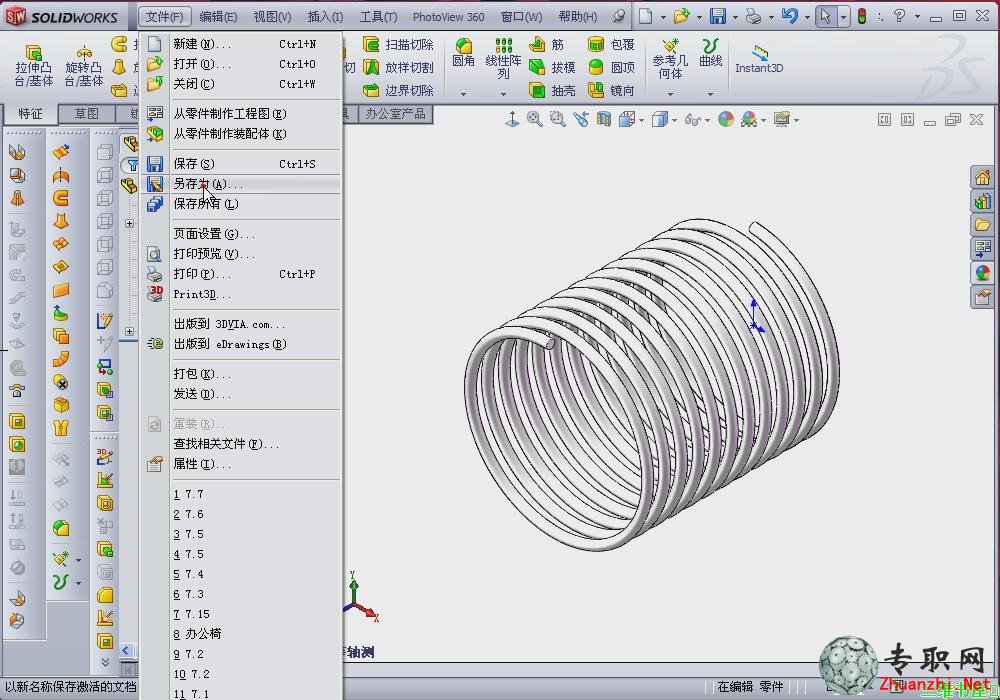Select the Wrap tool
Viewport: 1000px width, 700px height.
(x=611, y=44)
